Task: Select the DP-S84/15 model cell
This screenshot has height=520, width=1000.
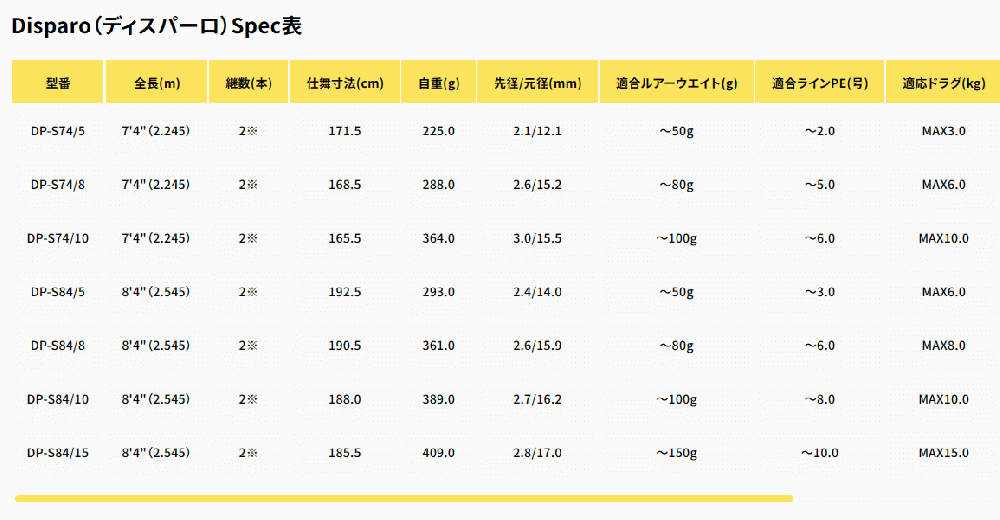Action: pyautogui.click(x=58, y=452)
